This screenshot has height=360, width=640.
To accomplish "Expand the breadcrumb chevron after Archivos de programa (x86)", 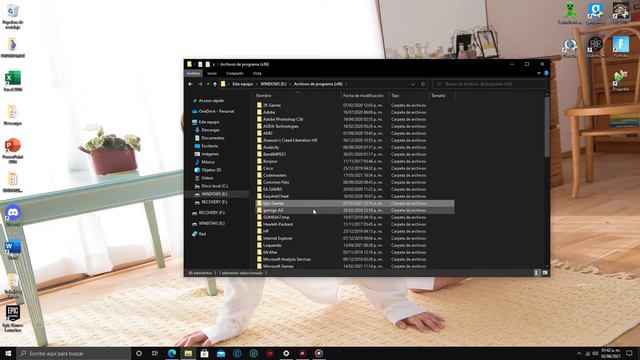I will click(x=347, y=84).
